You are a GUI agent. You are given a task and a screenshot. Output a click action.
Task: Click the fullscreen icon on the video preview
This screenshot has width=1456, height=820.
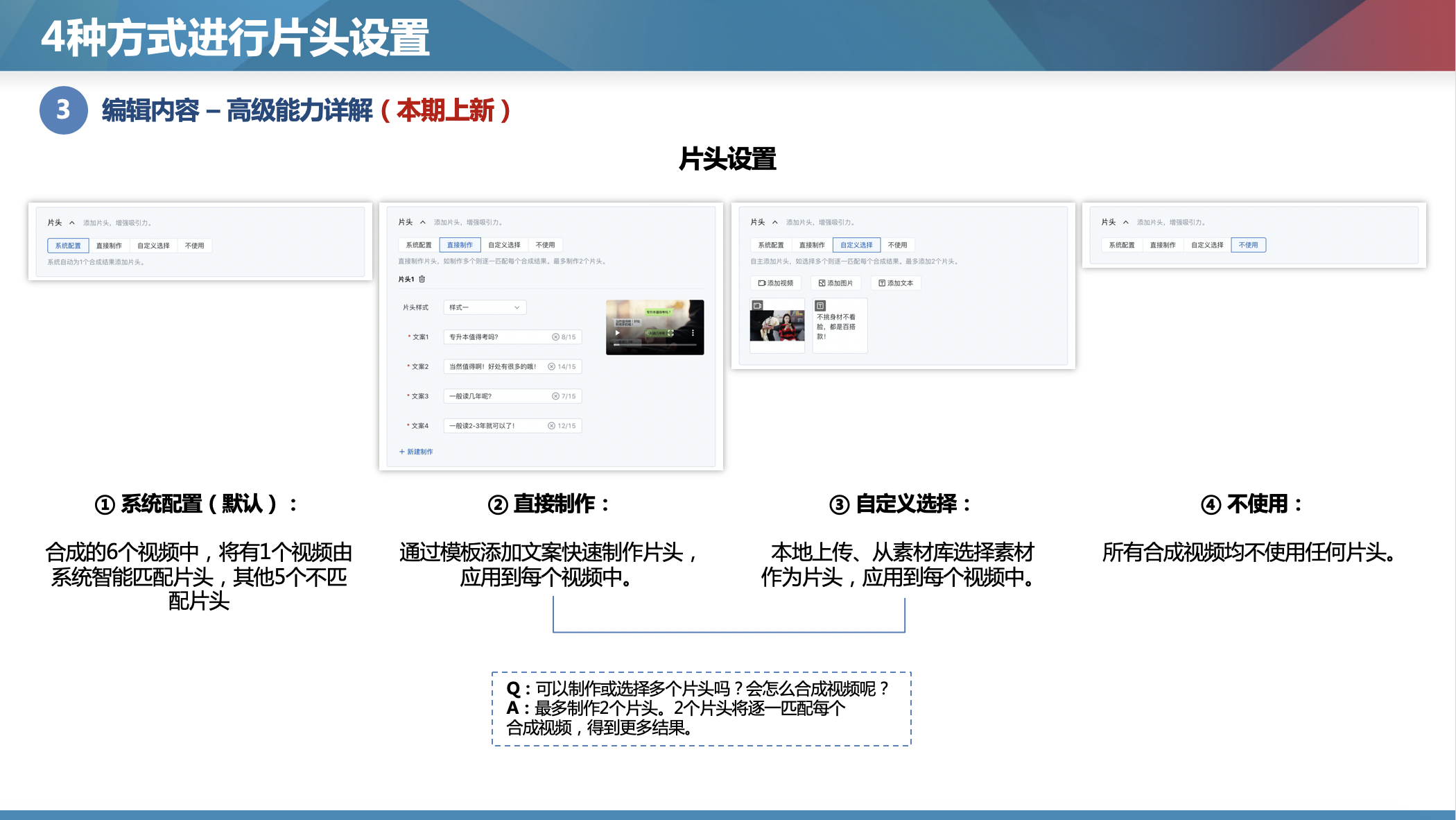pos(670,333)
